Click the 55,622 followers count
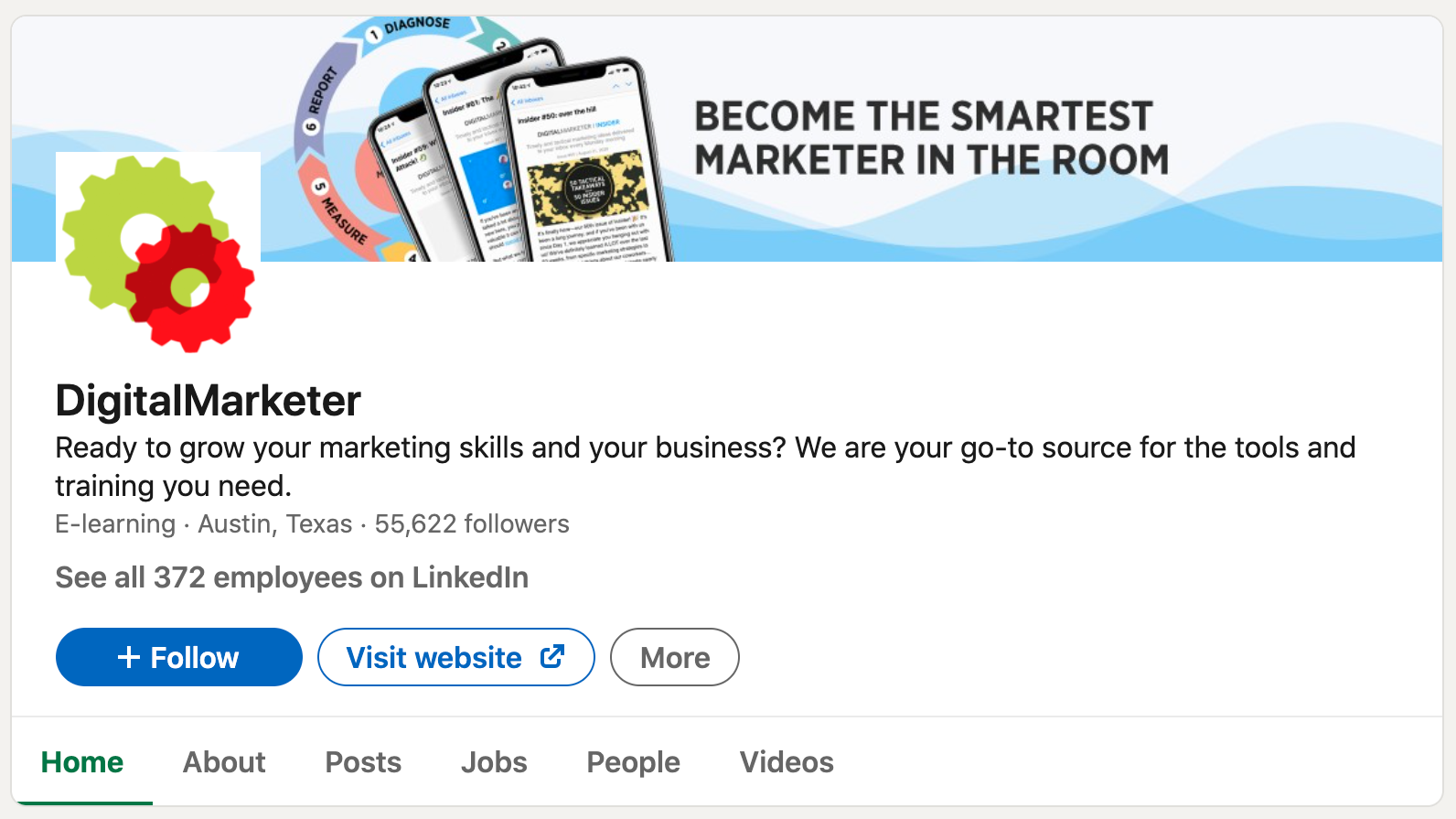Image resolution: width=1456 pixels, height=819 pixels. coord(472,524)
